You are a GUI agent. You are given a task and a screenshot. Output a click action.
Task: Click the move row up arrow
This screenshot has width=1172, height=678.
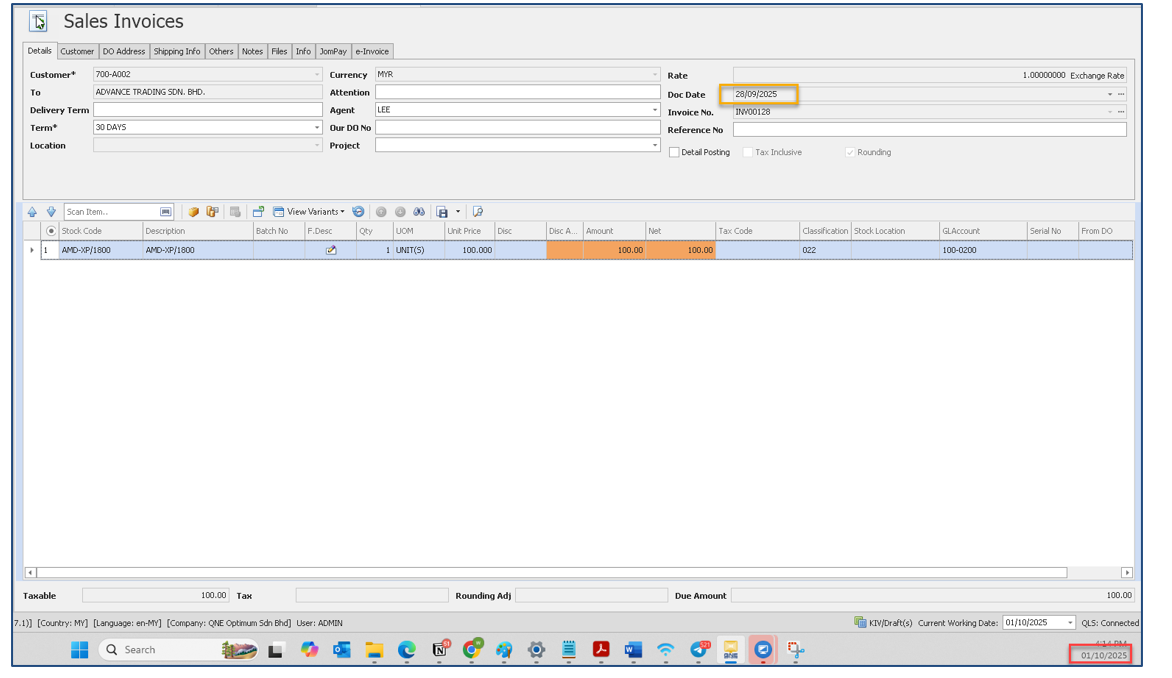(x=32, y=212)
